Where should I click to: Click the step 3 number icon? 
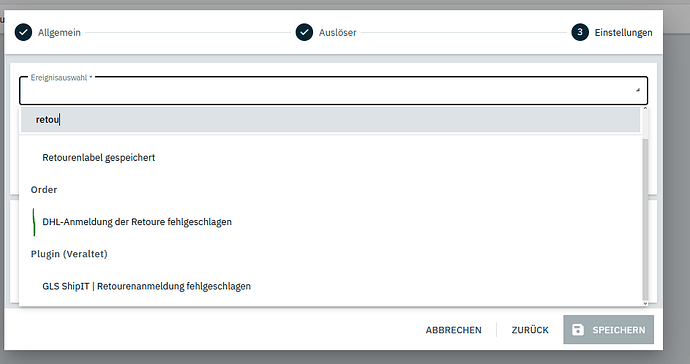(580, 32)
